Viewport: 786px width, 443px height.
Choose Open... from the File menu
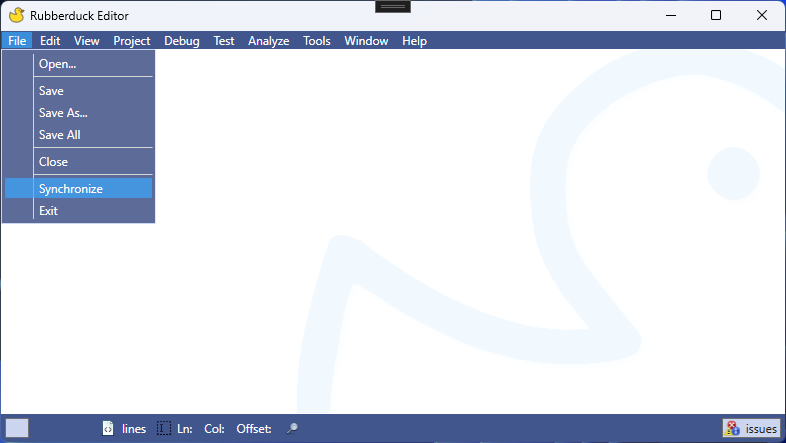[x=57, y=64]
